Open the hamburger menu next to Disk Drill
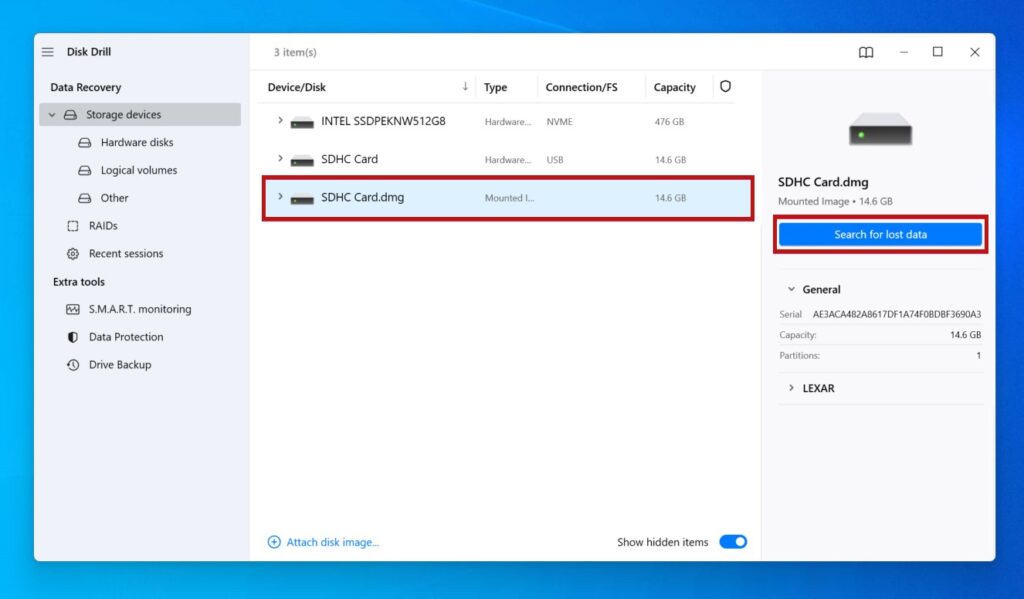This screenshot has width=1024, height=599. coord(48,52)
